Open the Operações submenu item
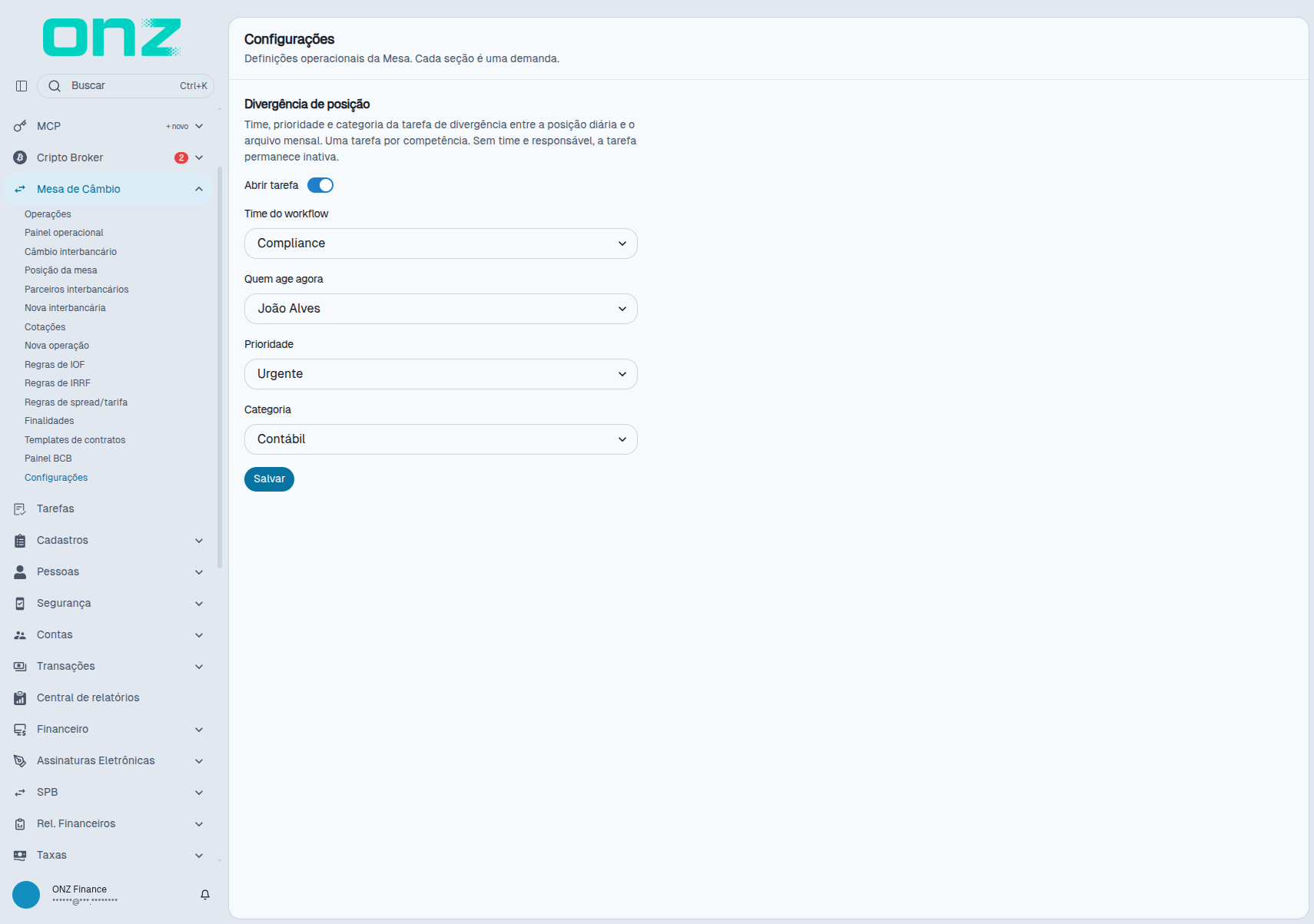Viewport: 1314px width, 924px height. [x=48, y=214]
